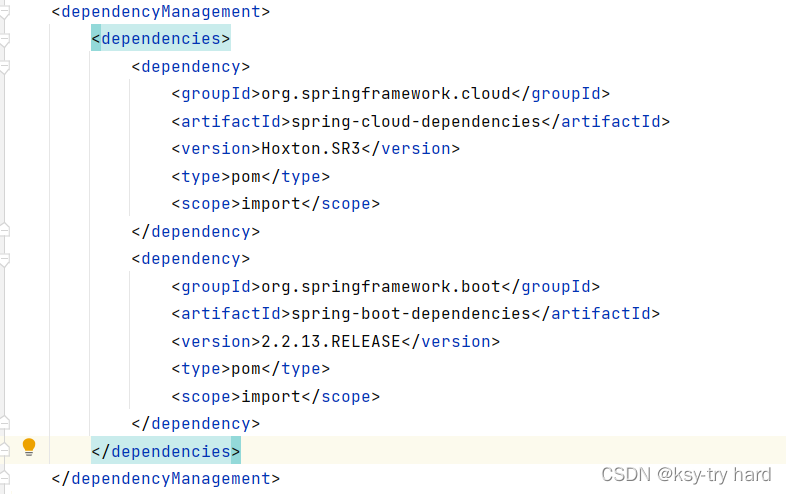The height and width of the screenshot is (494, 786).
Task: Click </dependency> closing tag after spring-cloud block
Action: pos(195,231)
